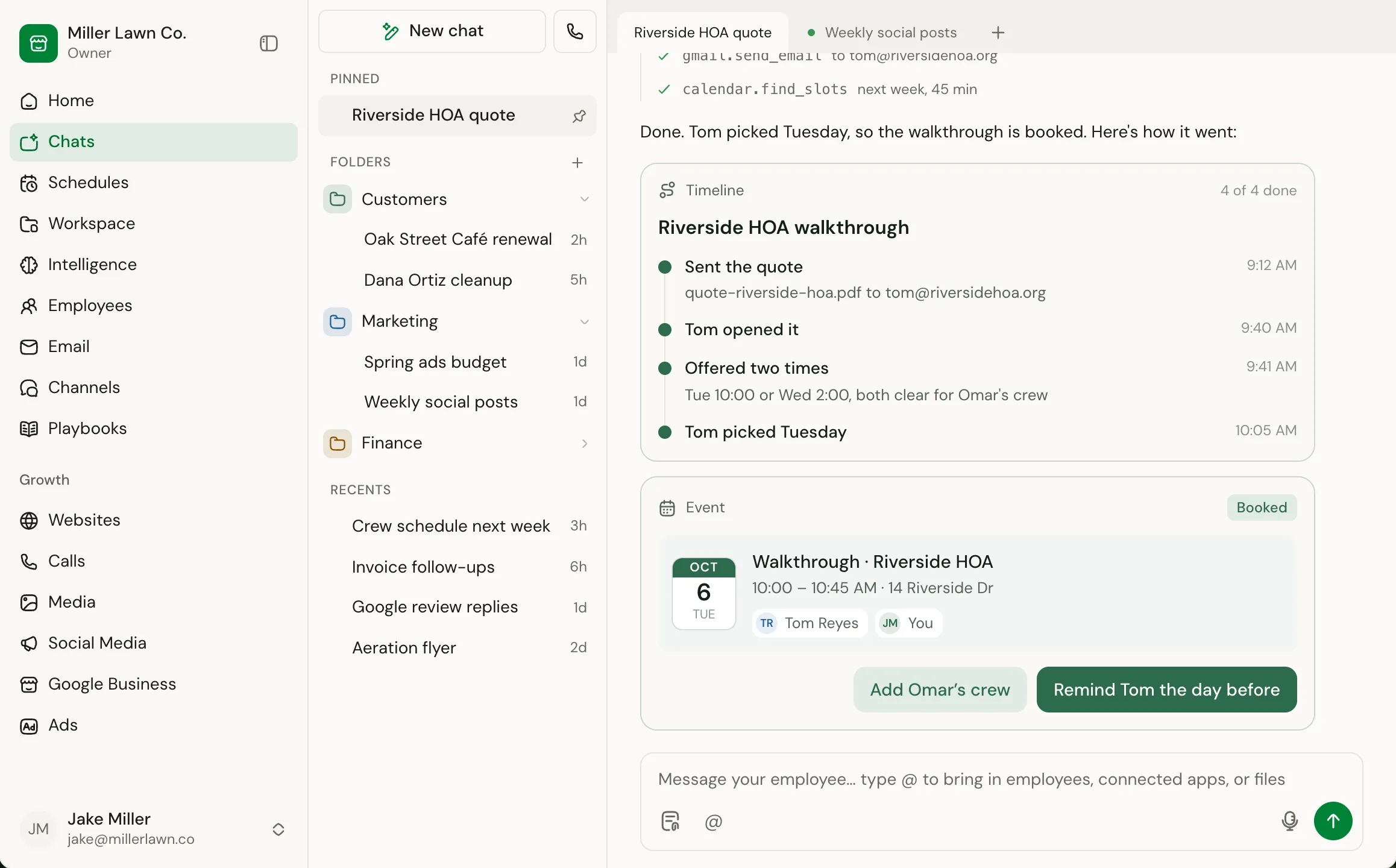Switch to Weekly social posts tab

pos(883,33)
